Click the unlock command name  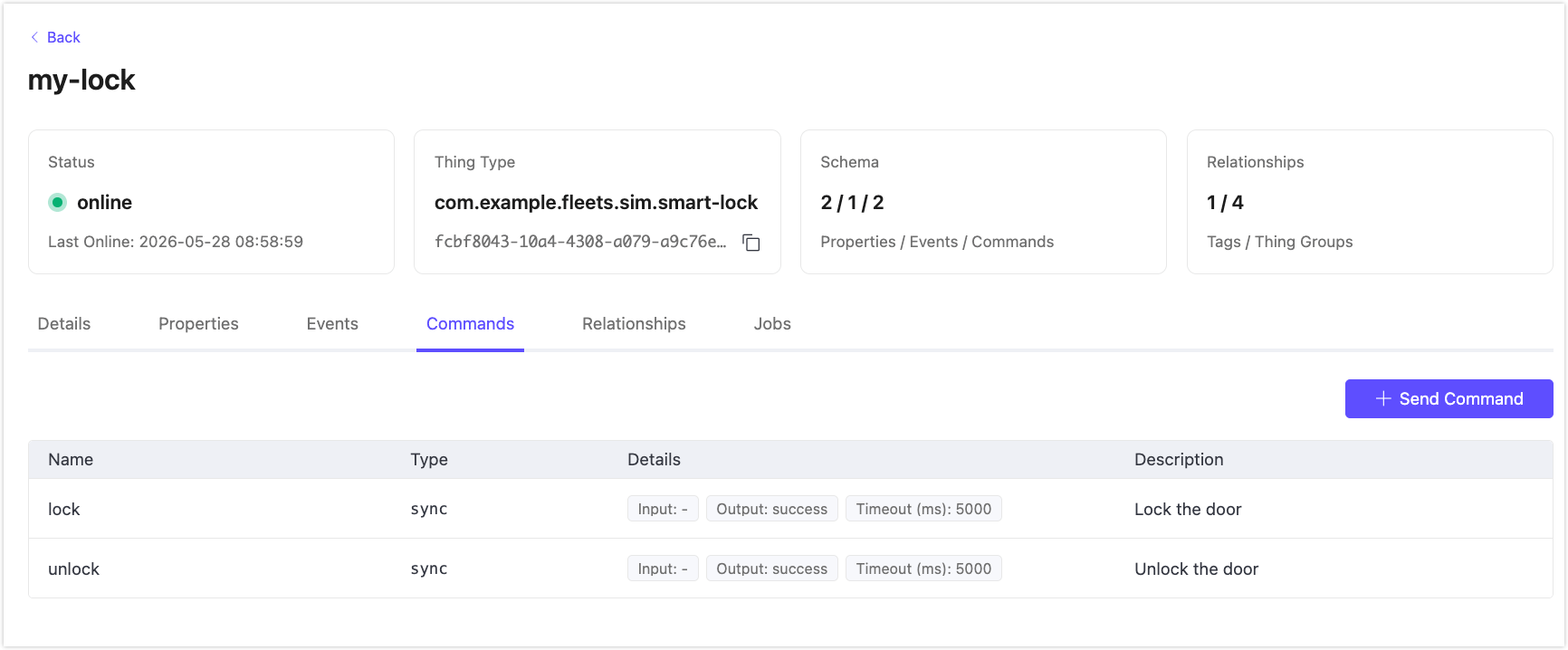click(73, 569)
